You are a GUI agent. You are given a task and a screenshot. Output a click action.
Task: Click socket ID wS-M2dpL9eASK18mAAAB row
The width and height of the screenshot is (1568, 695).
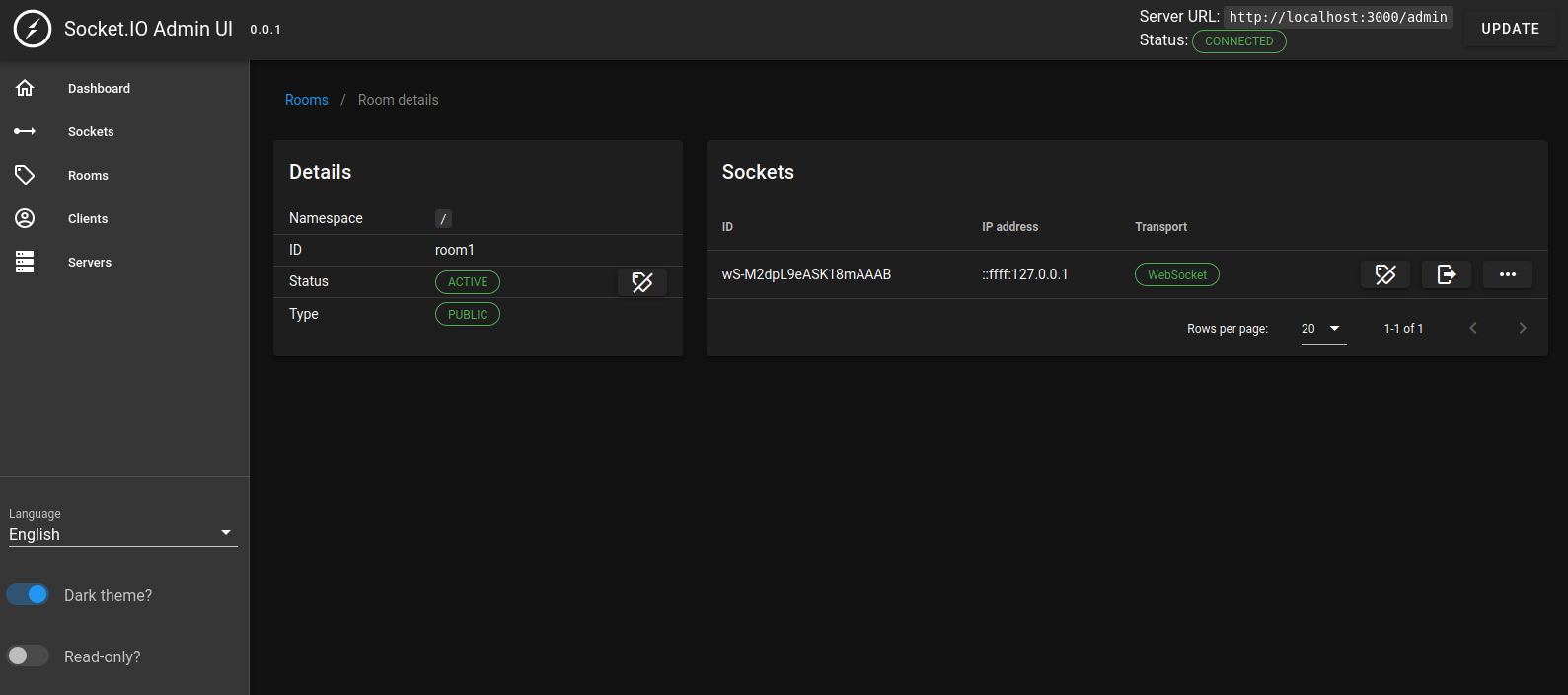(x=806, y=274)
